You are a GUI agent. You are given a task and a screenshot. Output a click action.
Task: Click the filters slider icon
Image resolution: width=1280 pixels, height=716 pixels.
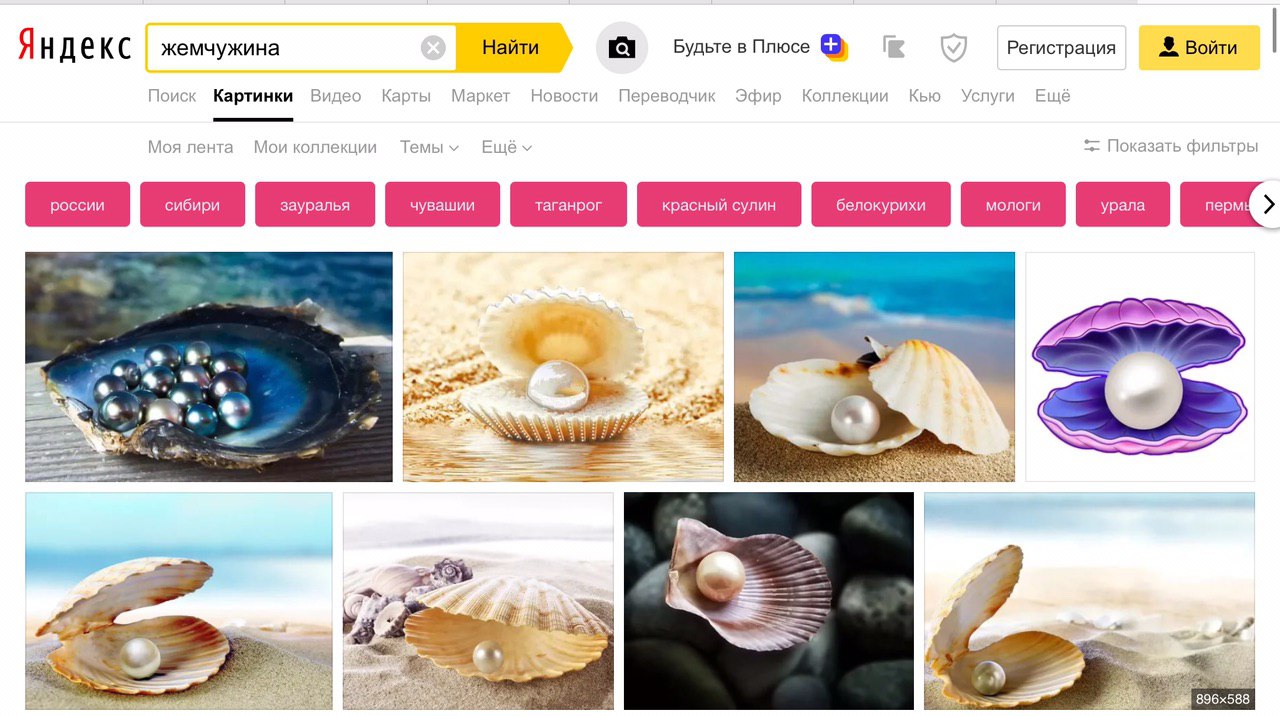(x=1092, y=146)
